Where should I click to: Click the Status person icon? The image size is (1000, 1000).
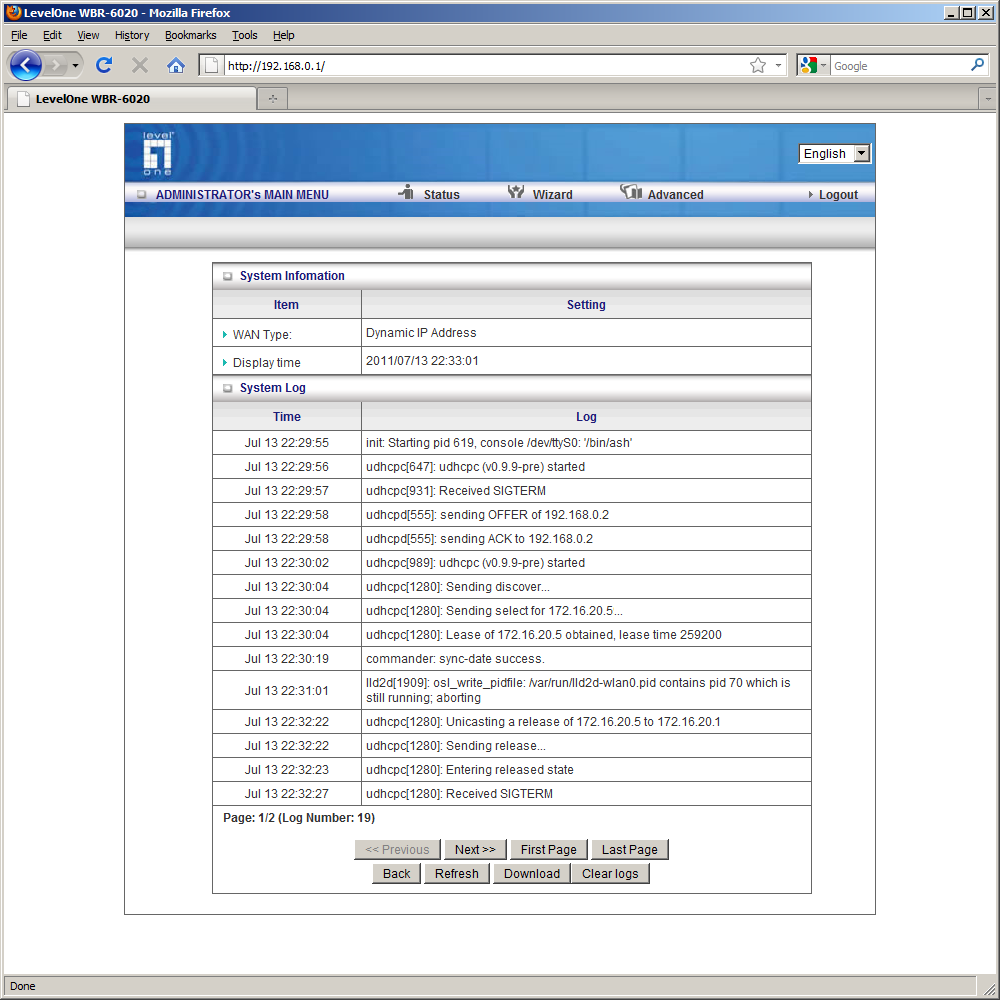[406, 192]
